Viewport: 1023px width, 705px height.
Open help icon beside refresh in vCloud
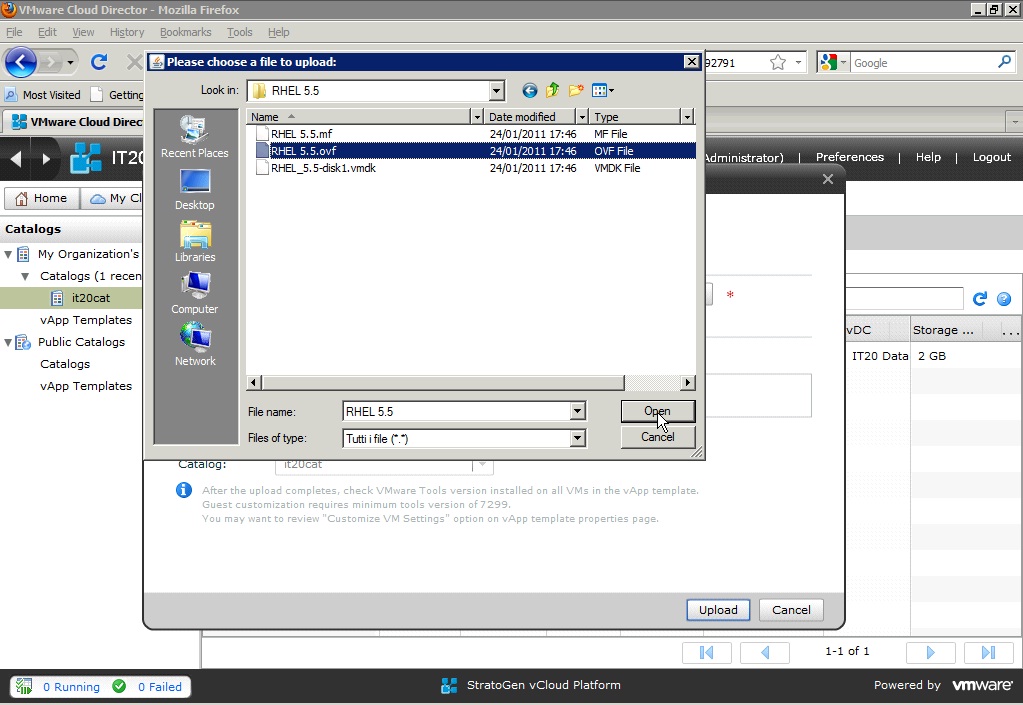(x=1004, y=299)
